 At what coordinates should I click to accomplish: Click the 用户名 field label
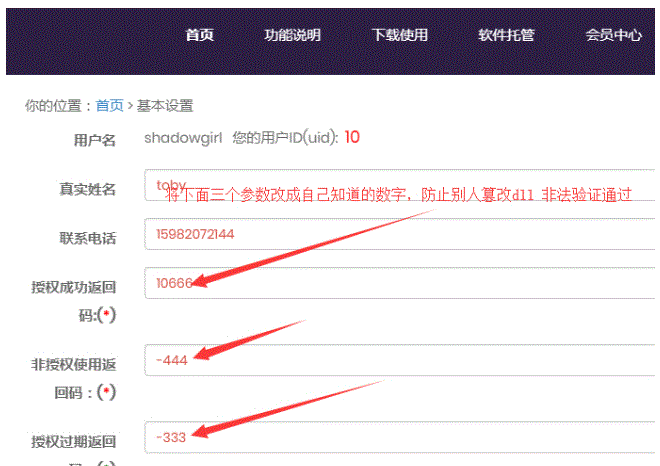point(95,141)
